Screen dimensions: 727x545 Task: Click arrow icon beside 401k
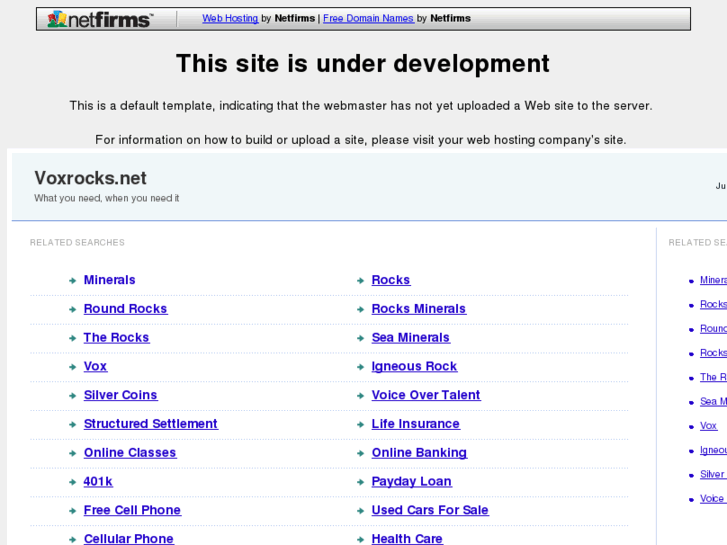[x=72, y=482]
